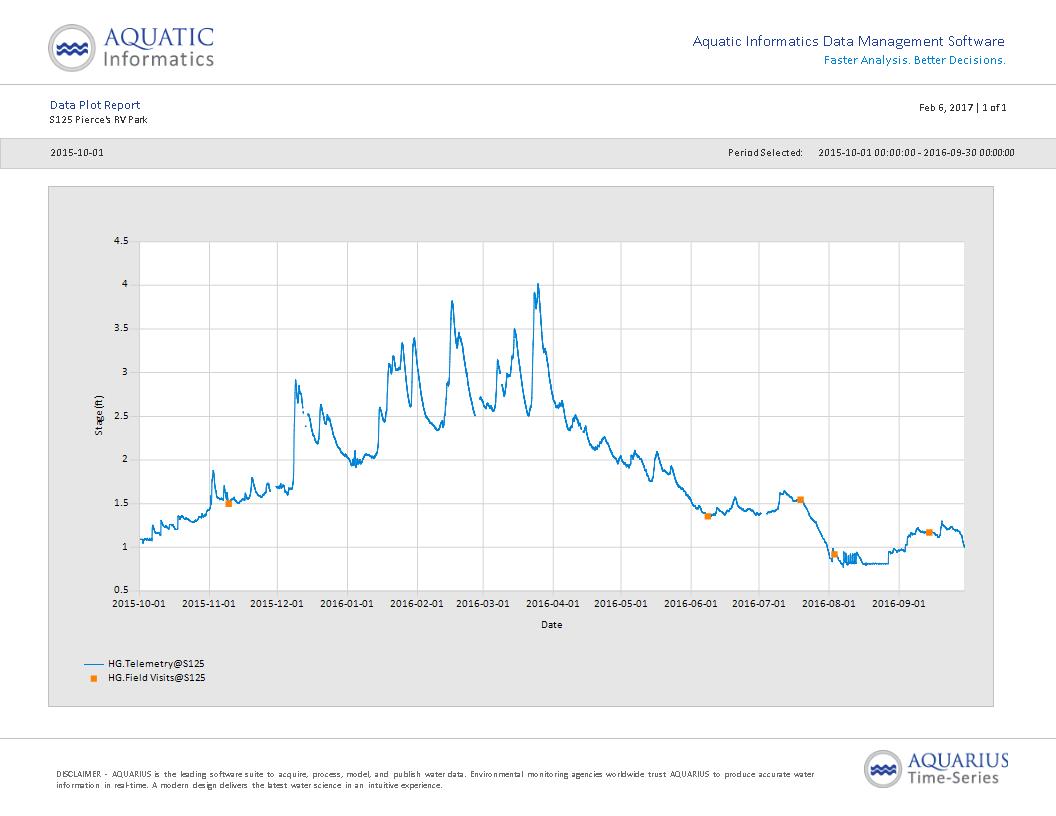Click the Stage (ft) y-axis title
This screenshot has height=816, width=1056.
pyautogui.click(x=99, y=415)
